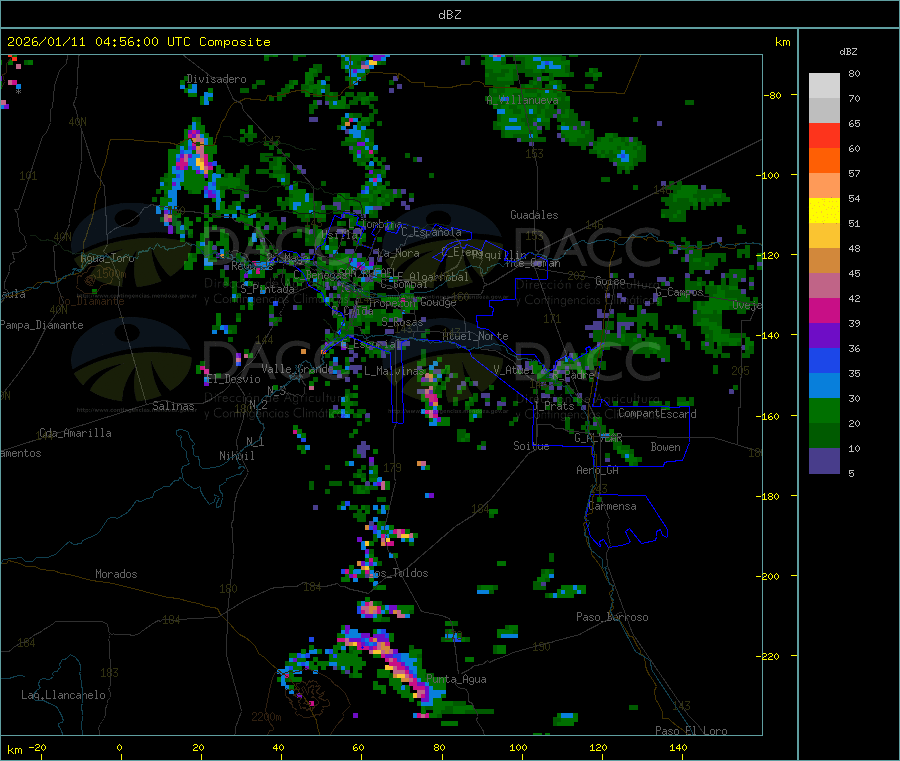Click the dark green 10-20 dBZ legend swatch
This screenshot has height=761, width=900.
824,436
